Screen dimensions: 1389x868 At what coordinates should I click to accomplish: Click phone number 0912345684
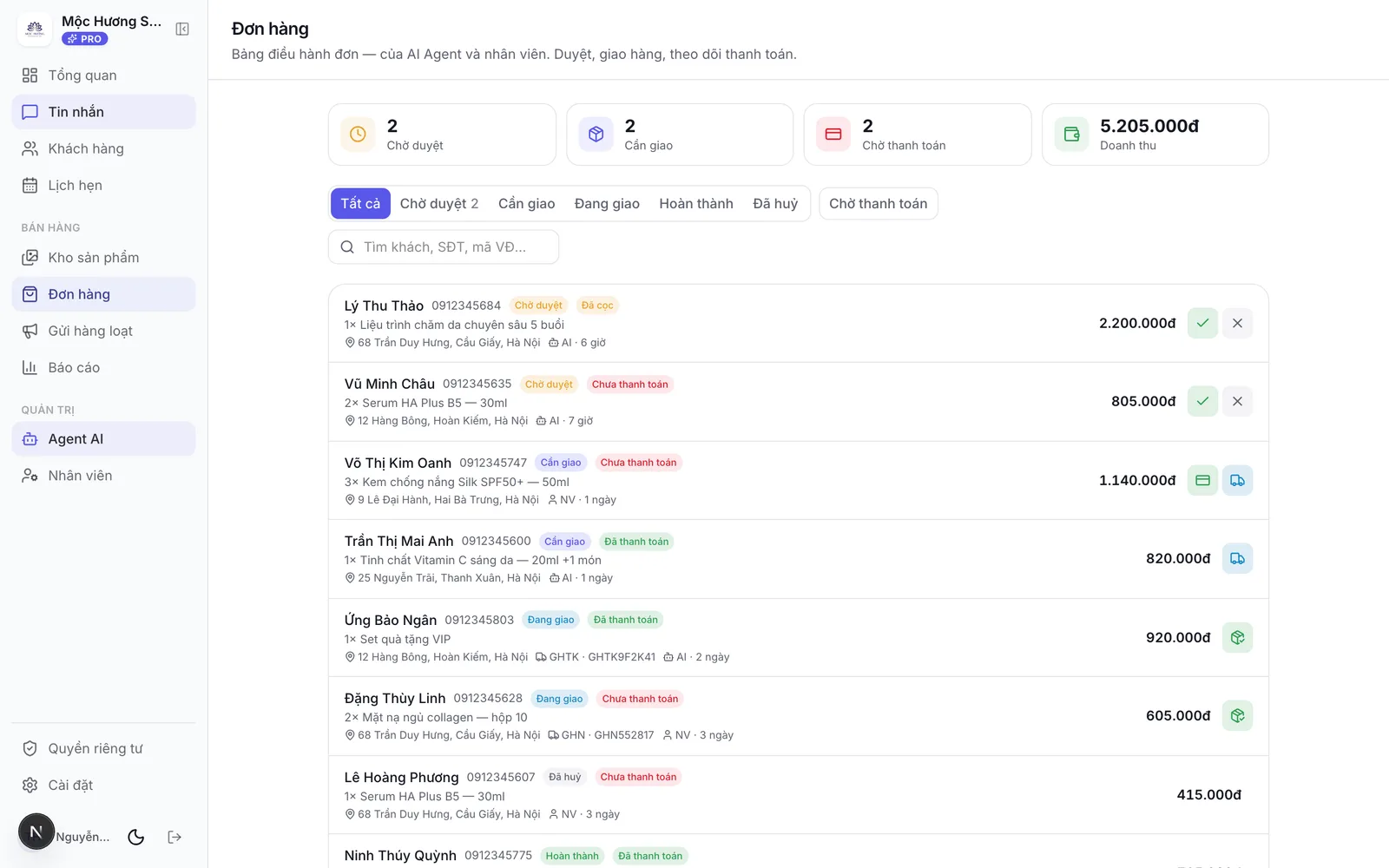pos(466,306)
